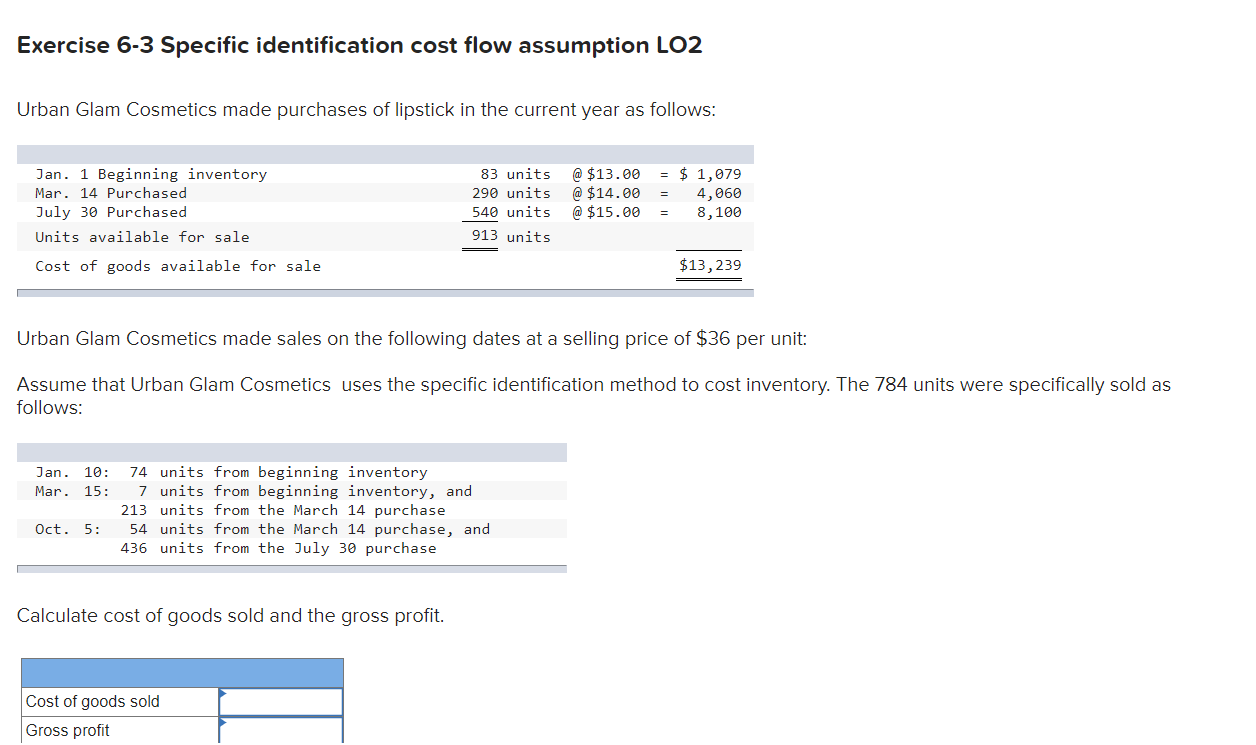Select the blue header row of the answer table
Image resolution: width=1256 pixels, height=745 pixels.
click(182, 672)
